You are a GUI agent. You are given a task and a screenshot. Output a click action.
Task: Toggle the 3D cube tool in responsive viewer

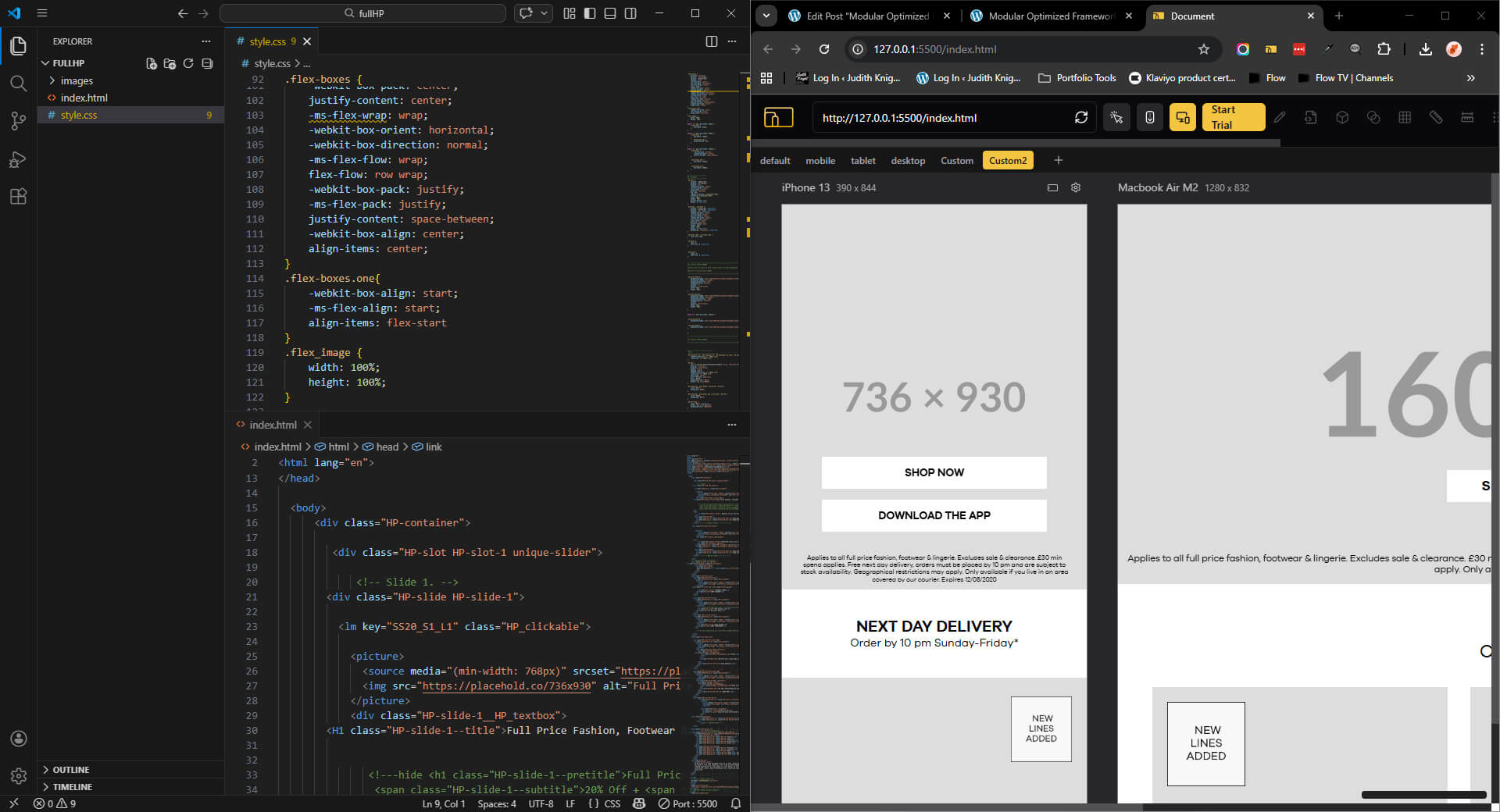click(1342, 117)
